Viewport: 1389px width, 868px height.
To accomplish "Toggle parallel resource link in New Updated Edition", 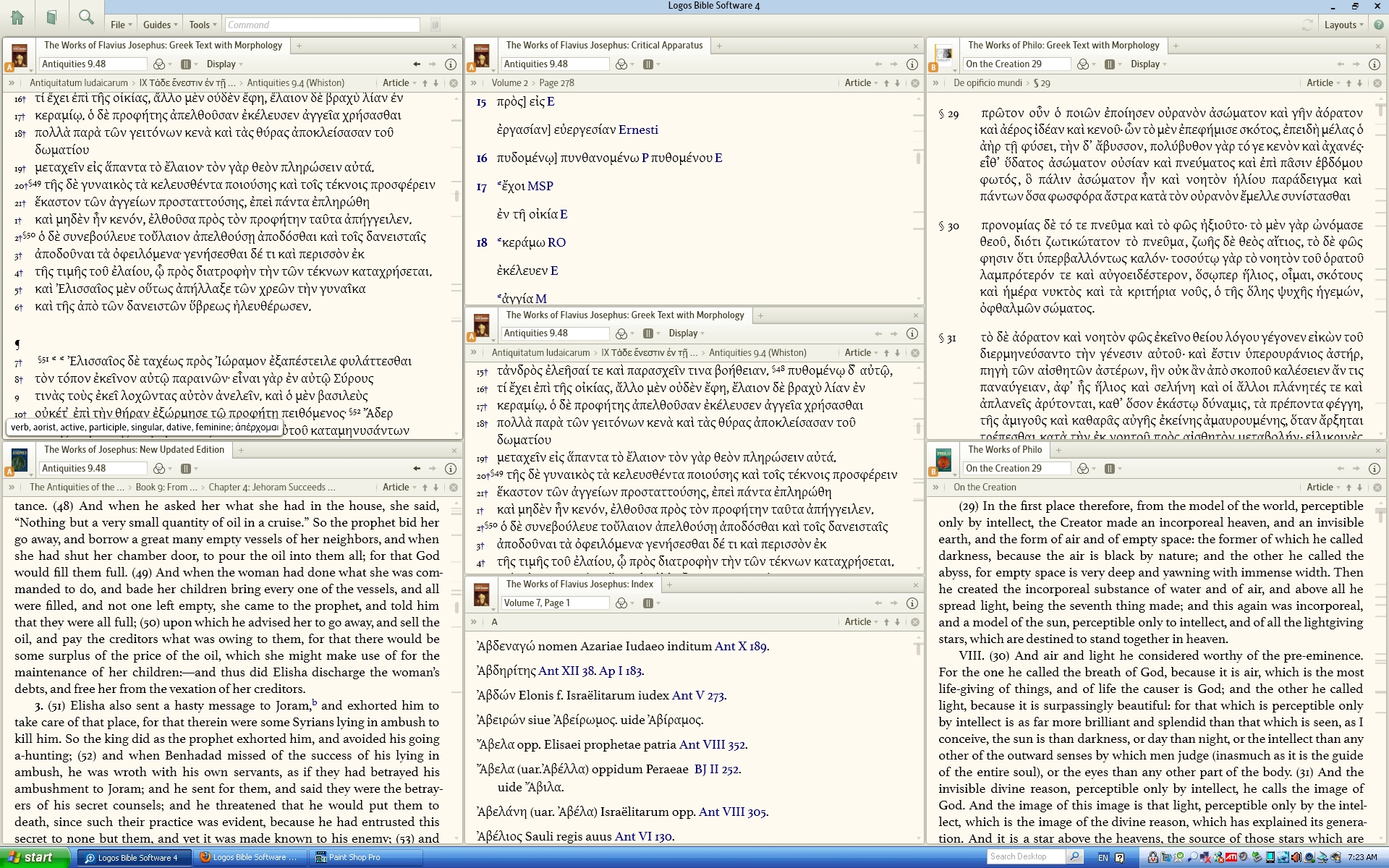I will pyautogui.click(x=186, y=469).
